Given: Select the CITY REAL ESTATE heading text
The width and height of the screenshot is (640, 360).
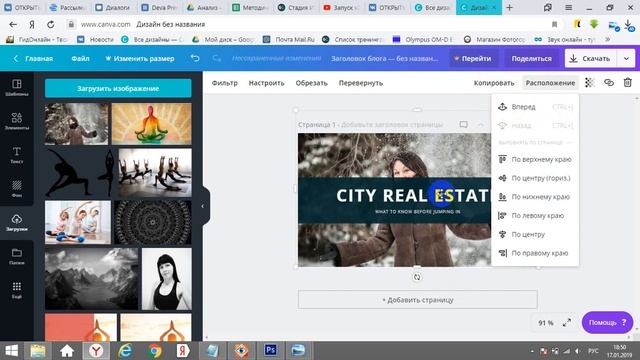Looking at the screenshot, I should (413, 196).
